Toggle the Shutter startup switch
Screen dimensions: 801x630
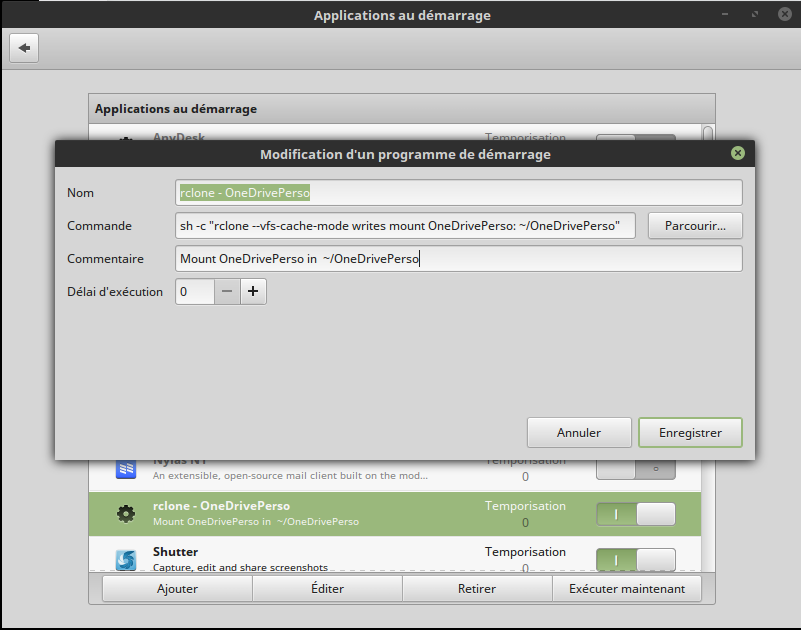[x=635, y=559]
